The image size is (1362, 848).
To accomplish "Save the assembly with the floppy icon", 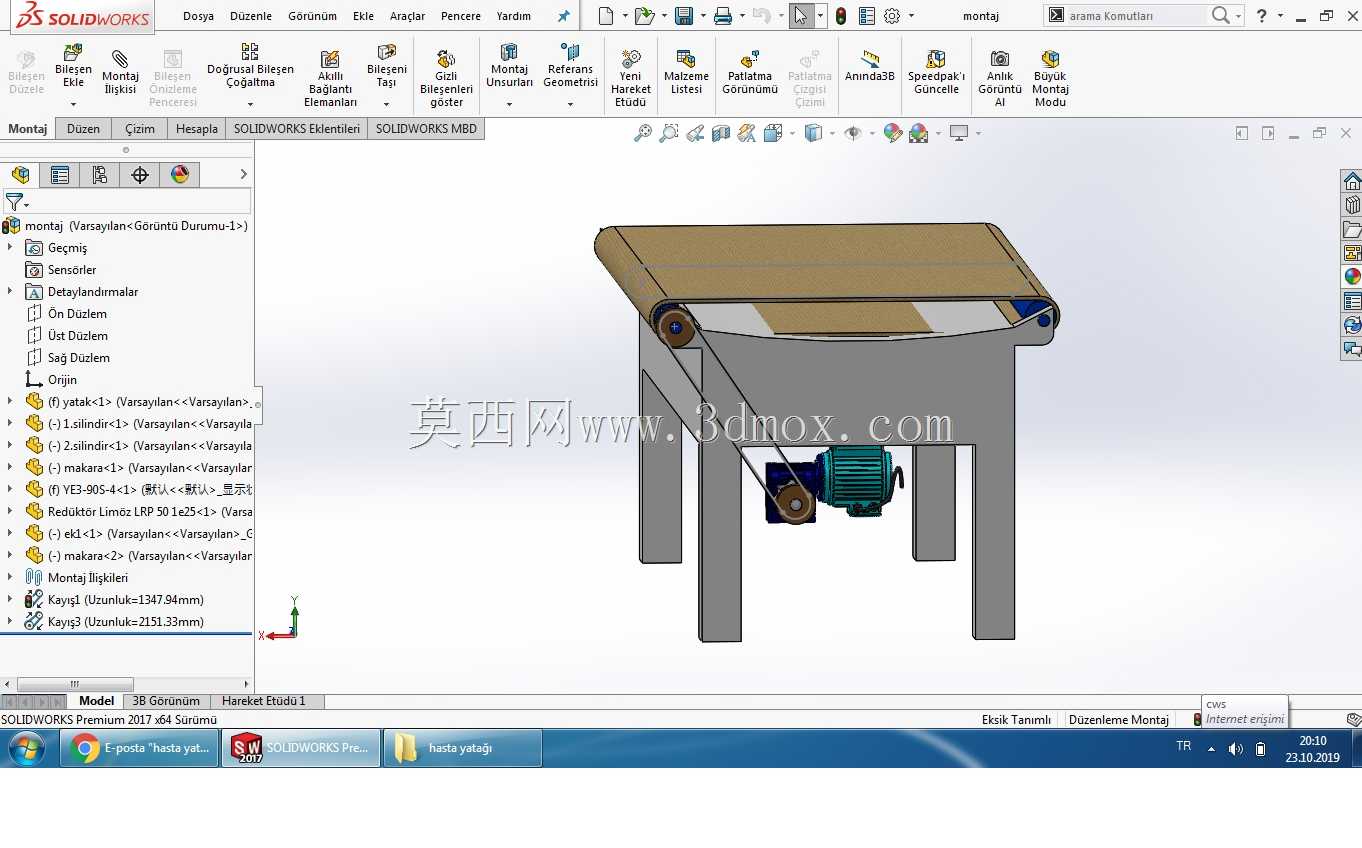I will (x=684, y=16).
